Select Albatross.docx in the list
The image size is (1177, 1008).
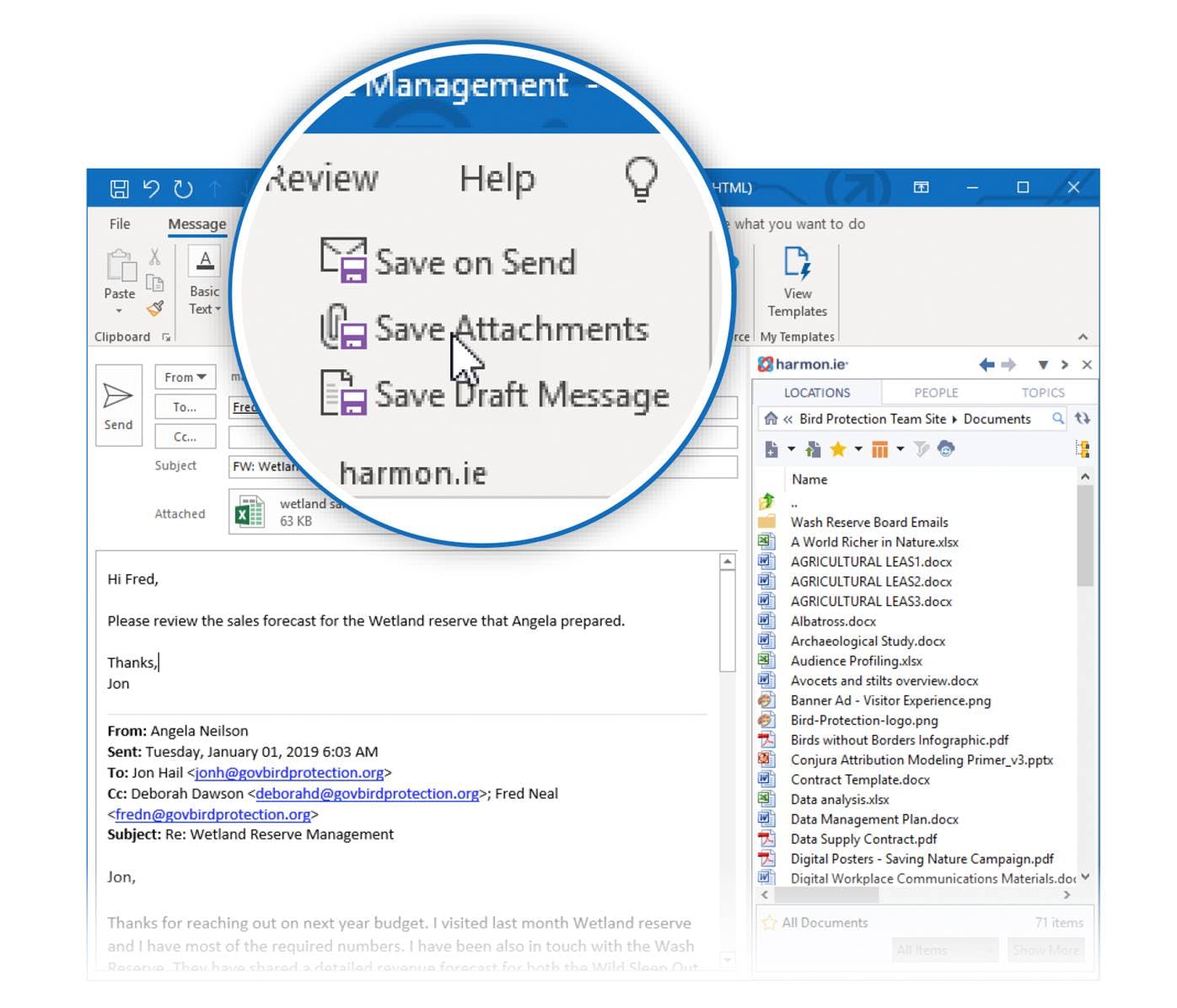coord(833,621)
